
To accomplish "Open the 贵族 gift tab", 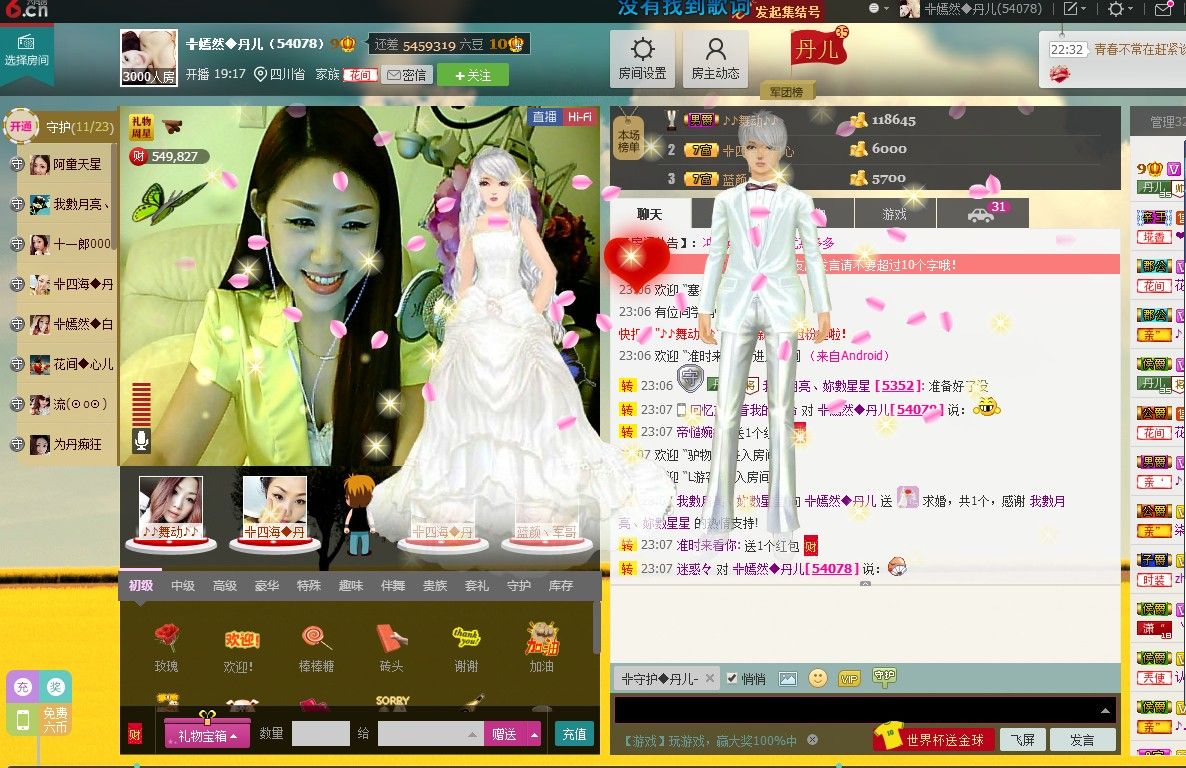I will 435,585.
